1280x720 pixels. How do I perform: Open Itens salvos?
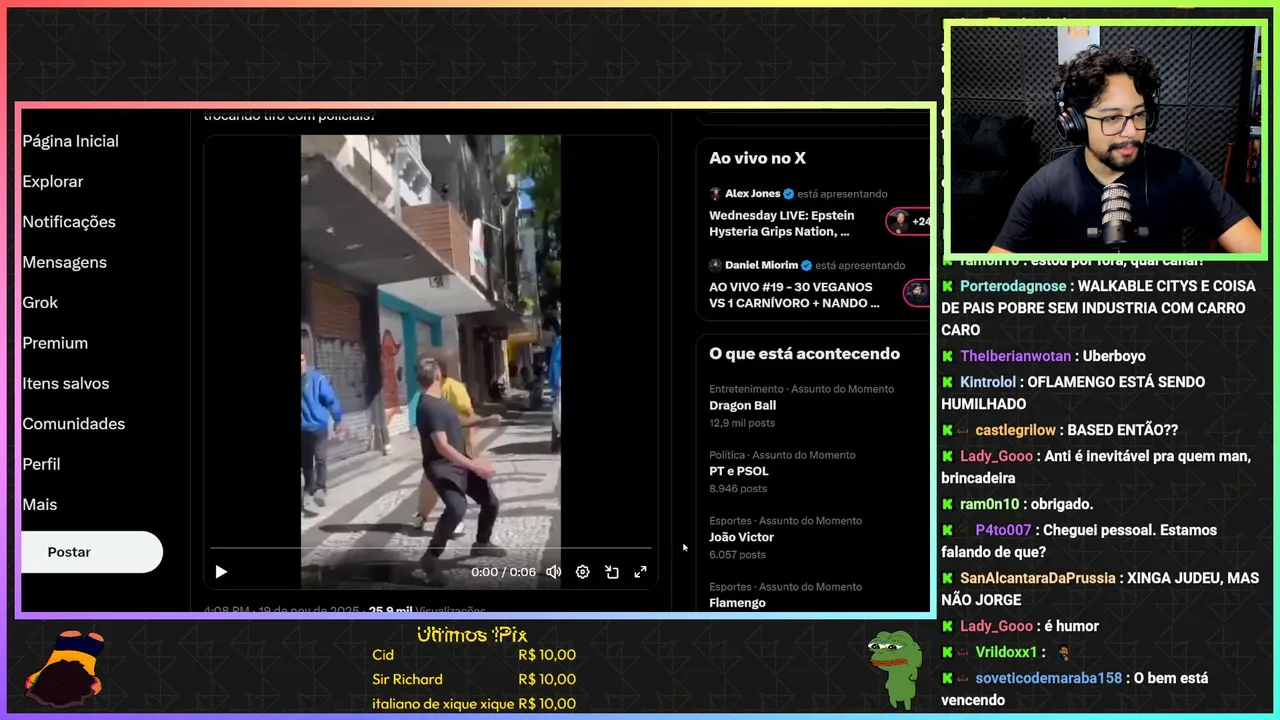pos(66,383)
